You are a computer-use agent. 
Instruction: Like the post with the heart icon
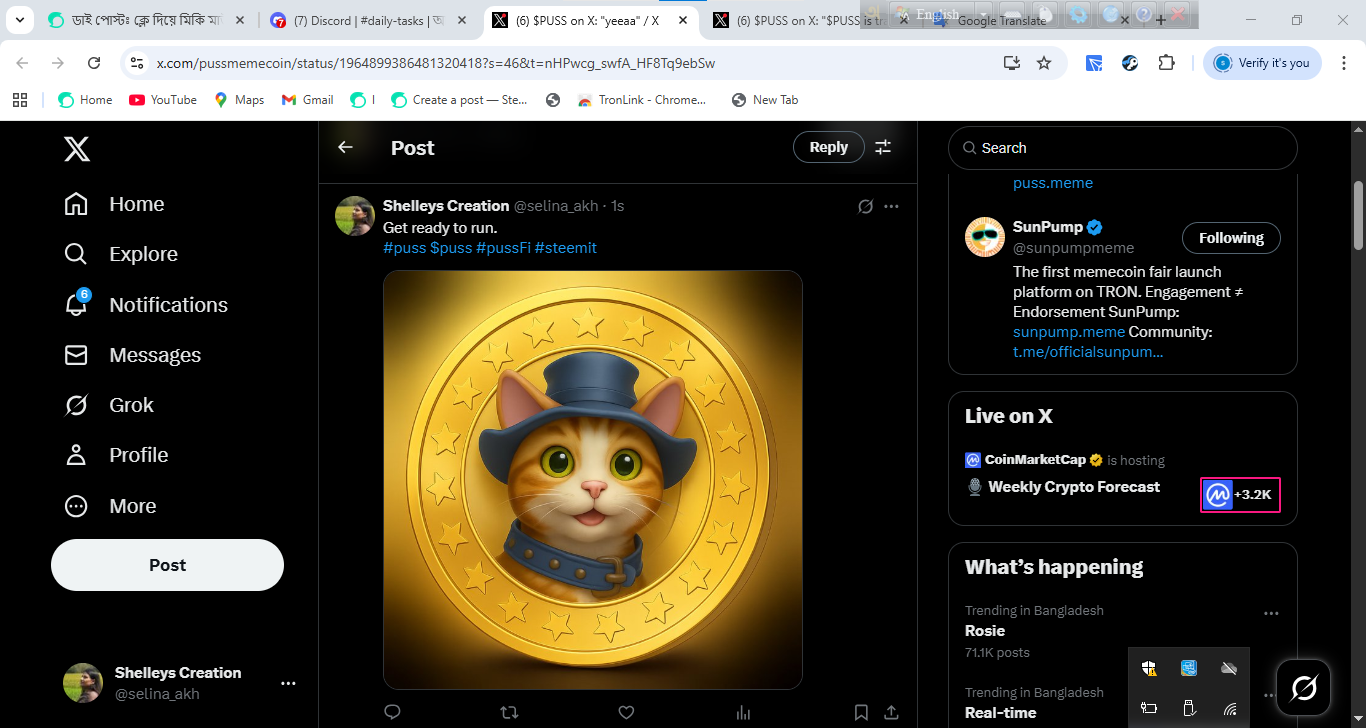[626, 712]
